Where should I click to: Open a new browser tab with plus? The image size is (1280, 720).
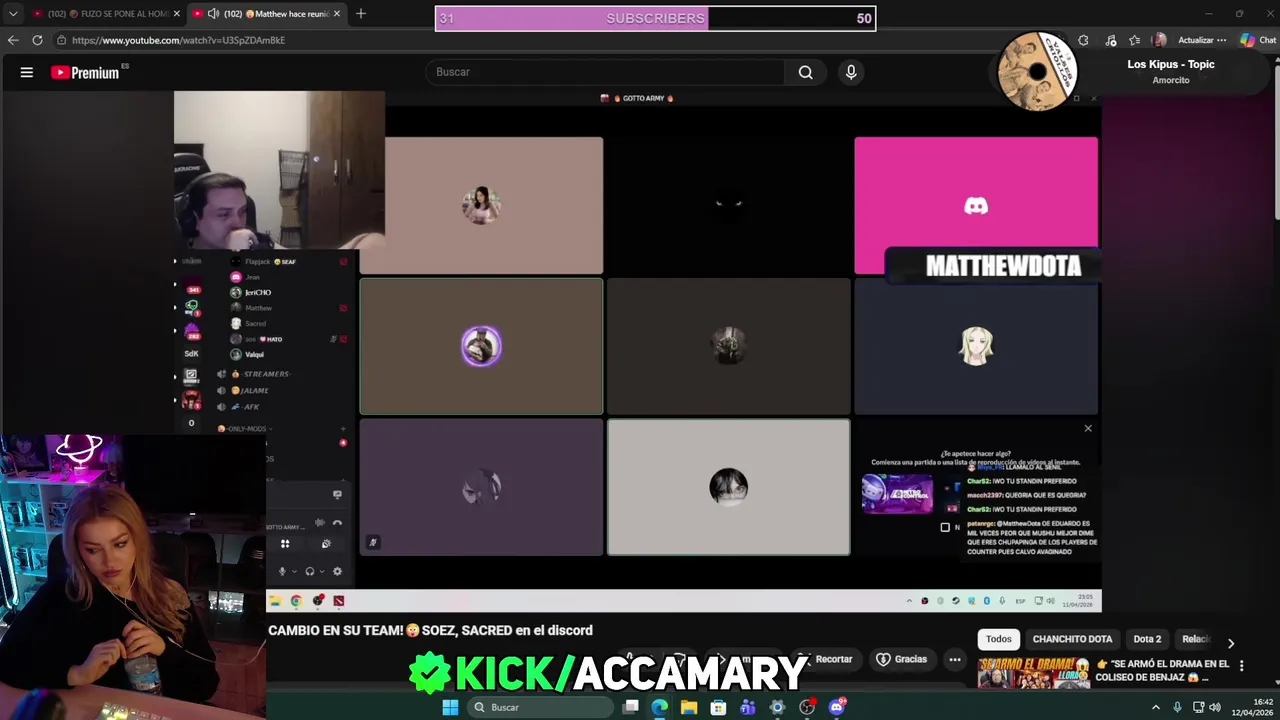point(360,13)
